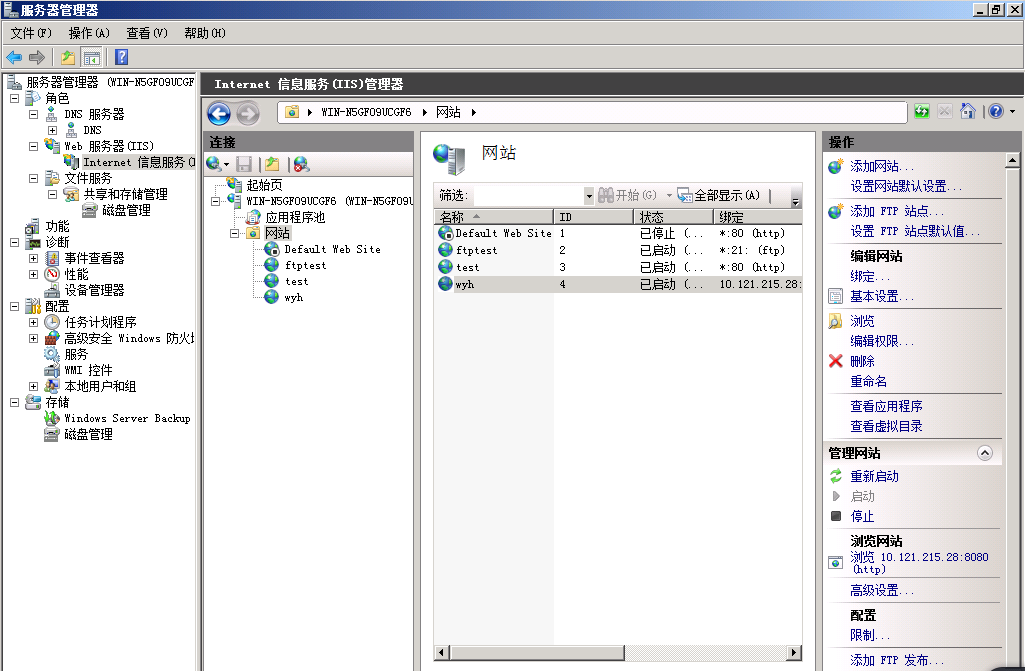Click the application pools tree icon
Viewport: 1025px width, 671px height.
click(x=253, y=217)
